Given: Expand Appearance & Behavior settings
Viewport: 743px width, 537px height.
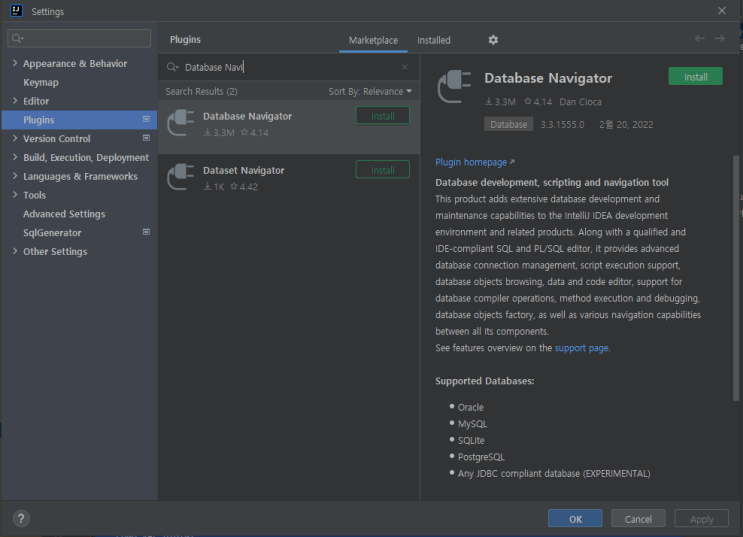Looking at the screenshot, I should pyautogui.click(x=15, y=63).
